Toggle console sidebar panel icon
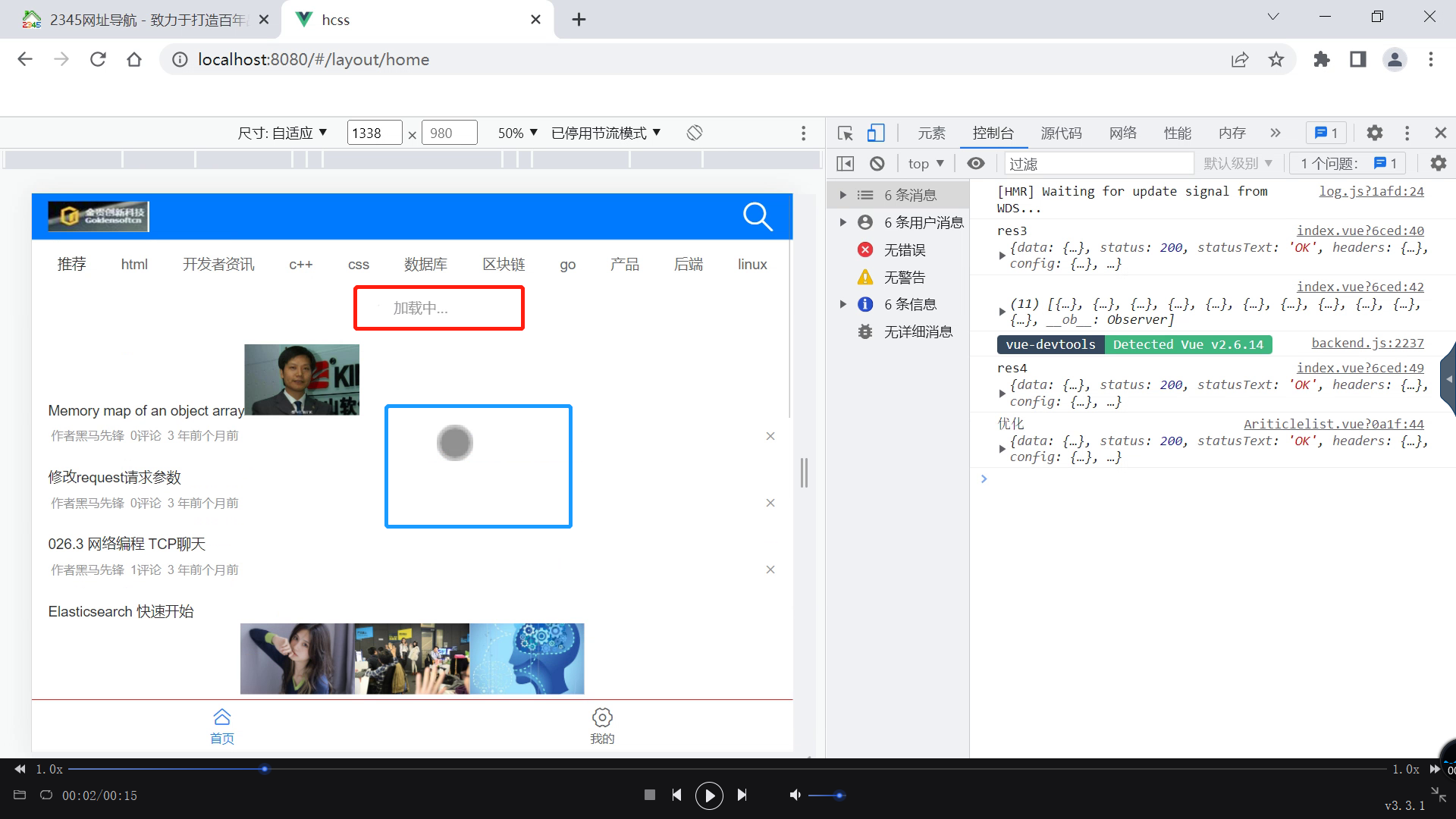 coord(845,164)
